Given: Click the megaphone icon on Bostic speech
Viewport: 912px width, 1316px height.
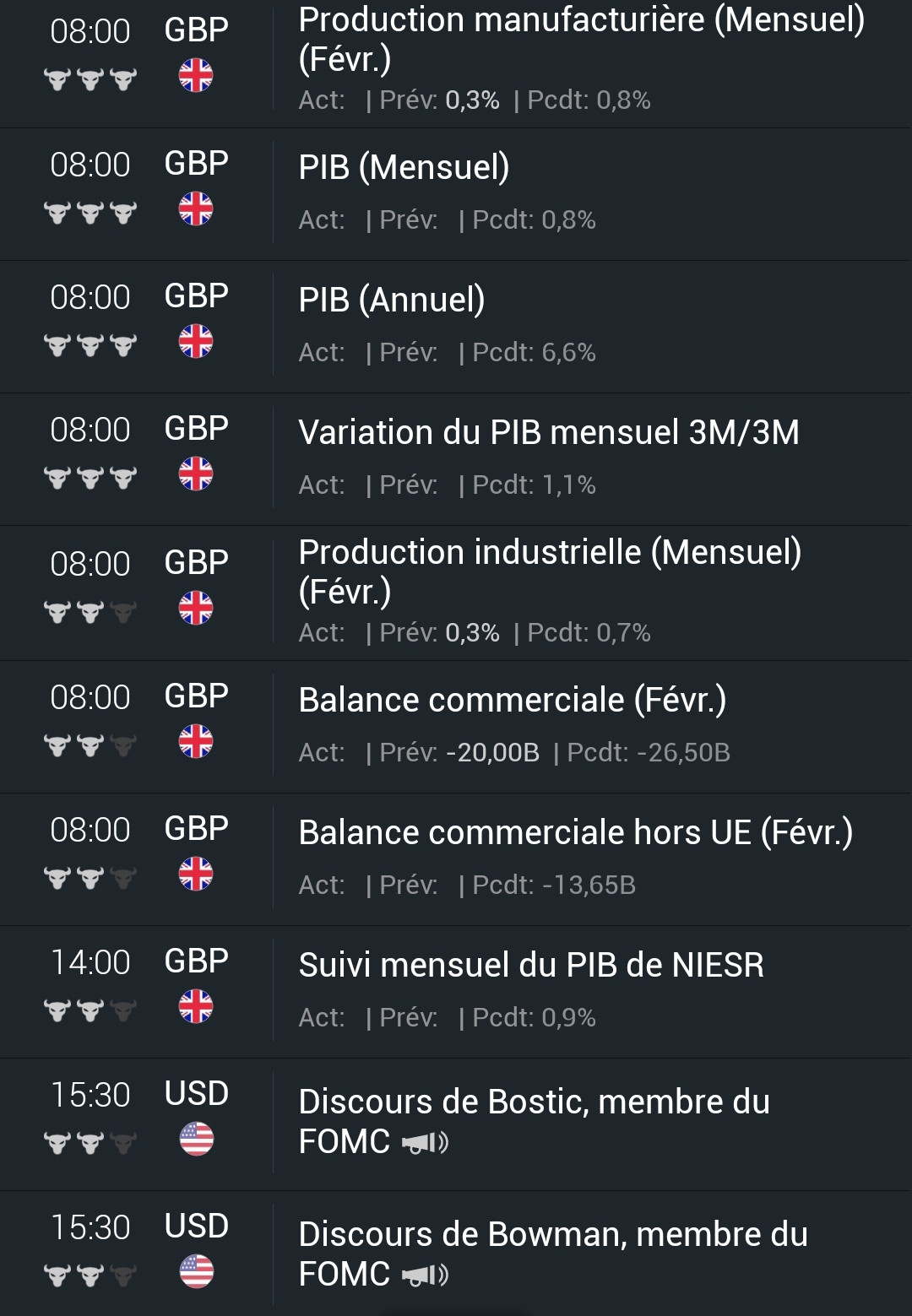Looking at the screenshot, I should [x=425, y=1142].
